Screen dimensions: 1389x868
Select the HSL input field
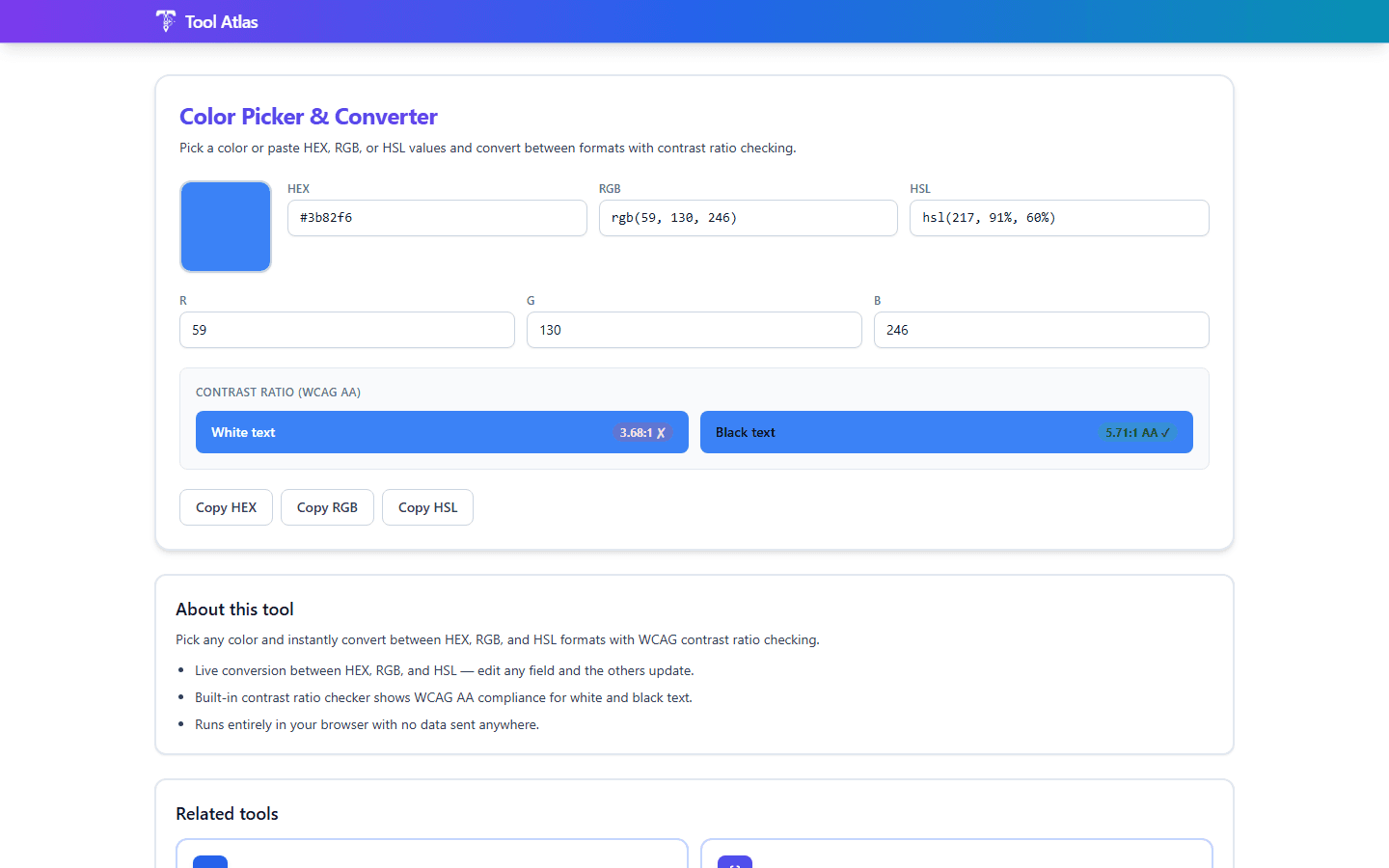coord(1058,217)
